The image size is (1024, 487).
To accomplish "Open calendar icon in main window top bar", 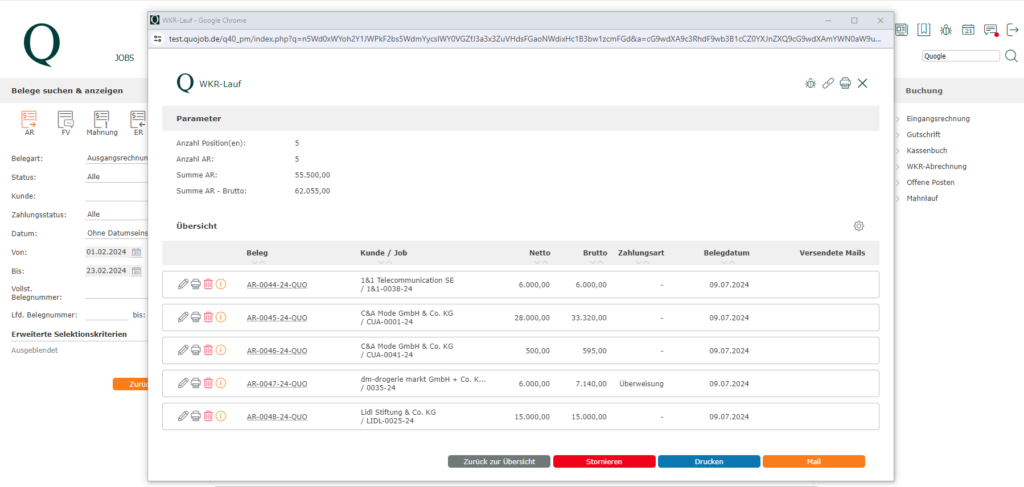I will click(x=968, y=29).
